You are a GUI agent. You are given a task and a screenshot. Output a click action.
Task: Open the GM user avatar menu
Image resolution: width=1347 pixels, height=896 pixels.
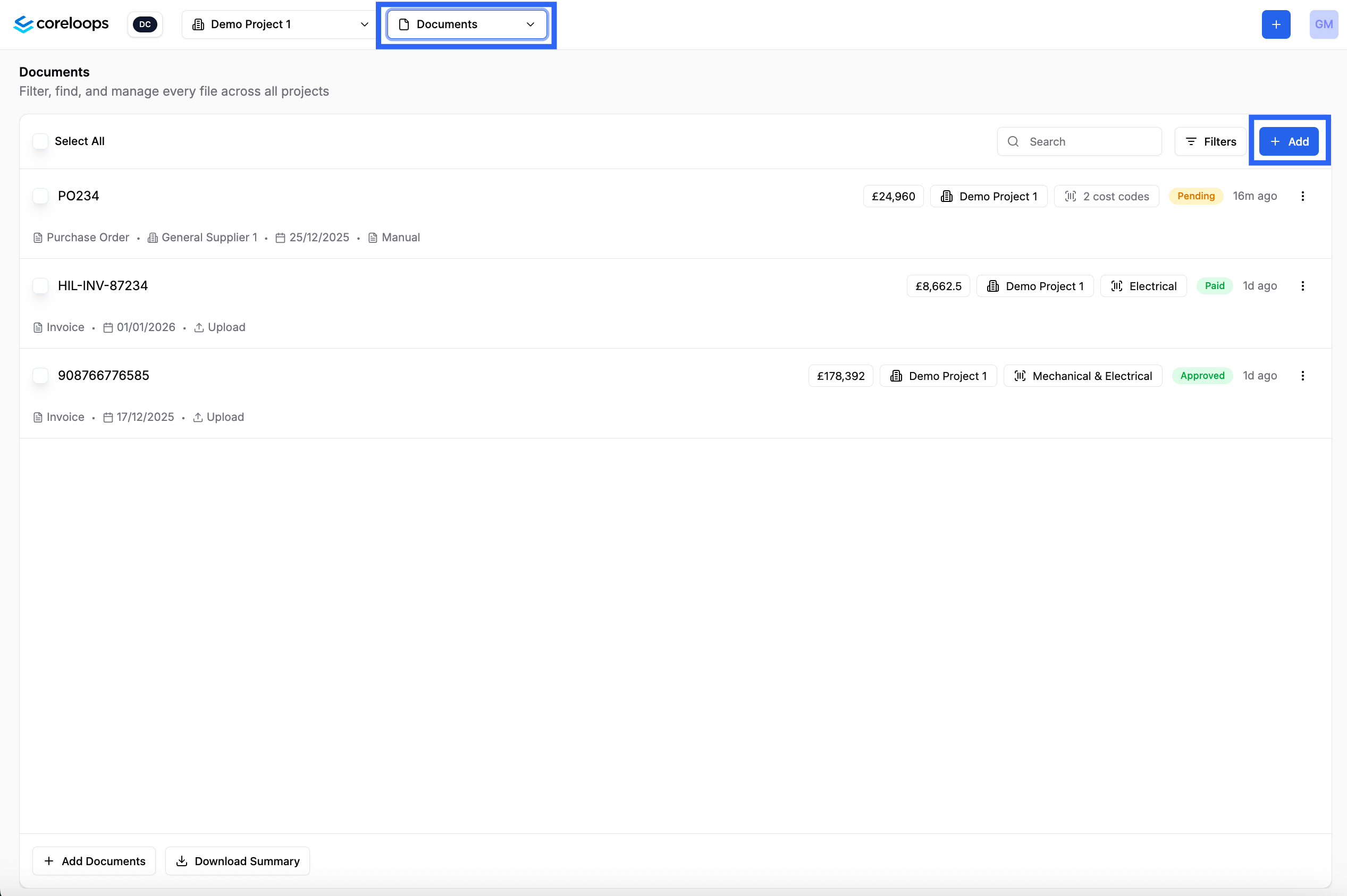tap(1323, 24)
